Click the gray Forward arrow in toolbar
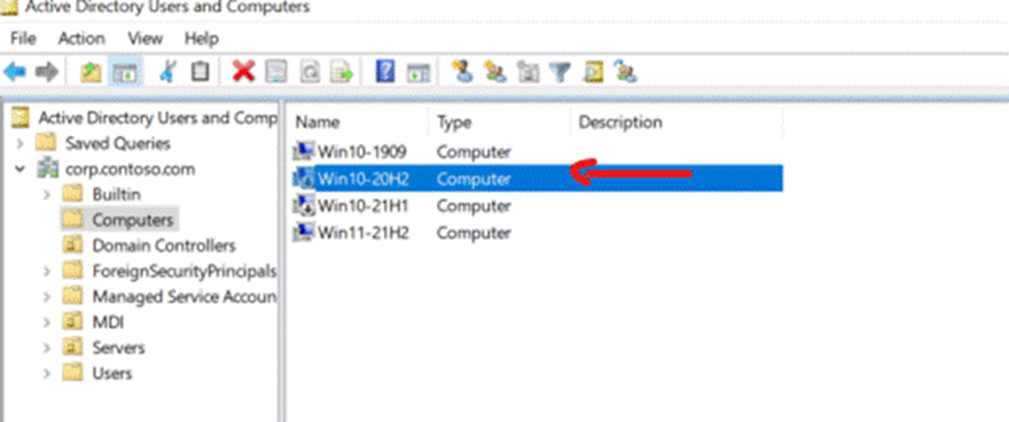The width and height of the screenshot is (1009, 422). (46, 72)
